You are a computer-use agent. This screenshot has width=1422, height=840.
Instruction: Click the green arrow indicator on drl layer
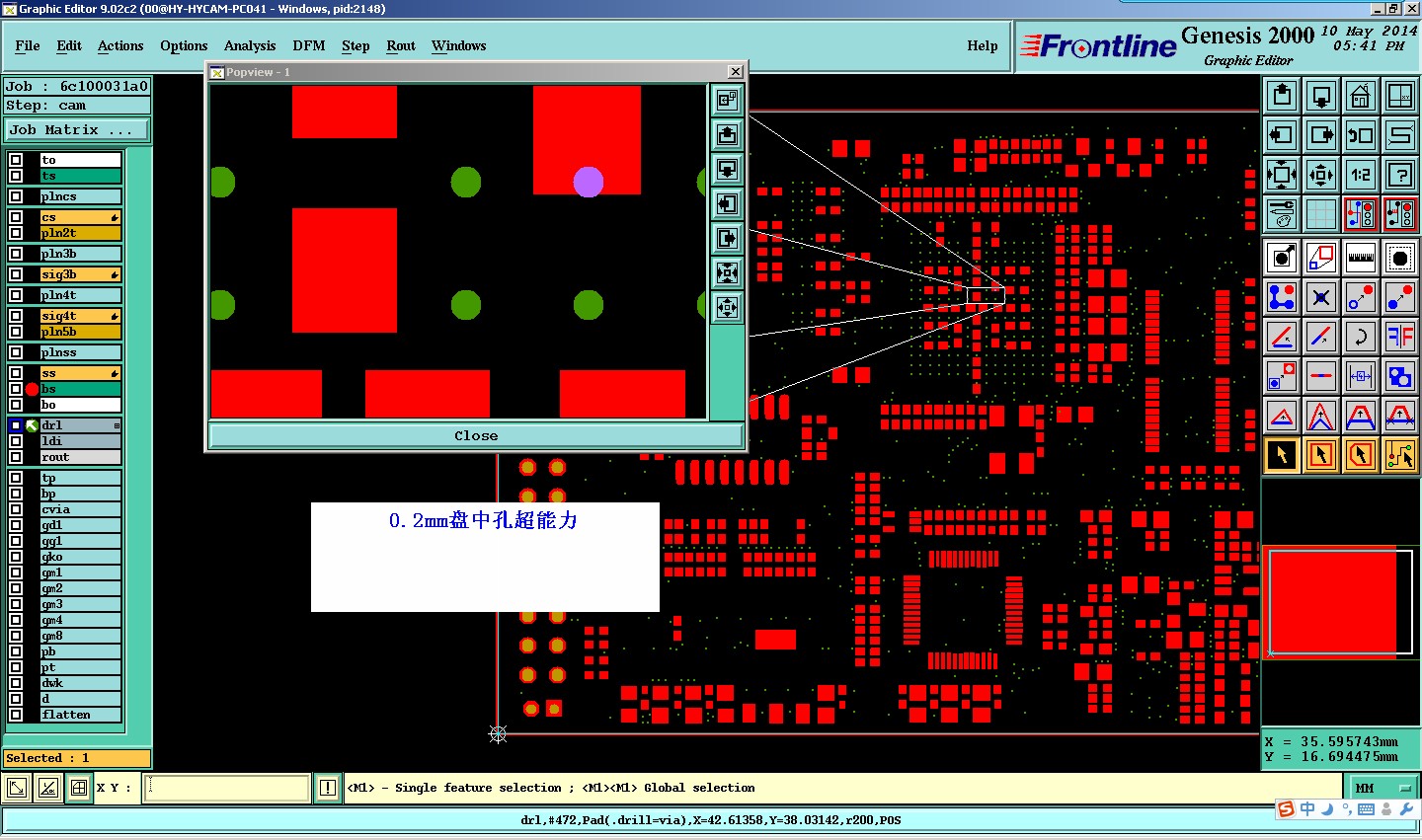[x=32, y=425]
